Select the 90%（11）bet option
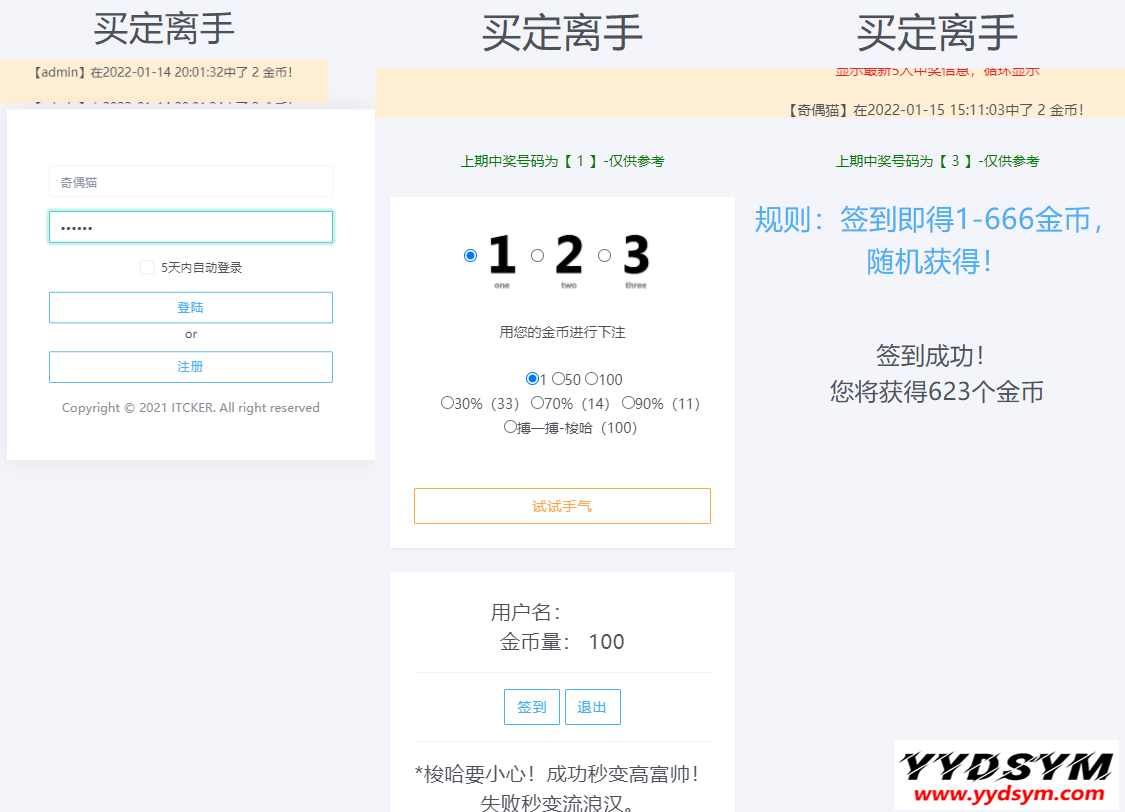The image size is (1125, 812). 628,403
